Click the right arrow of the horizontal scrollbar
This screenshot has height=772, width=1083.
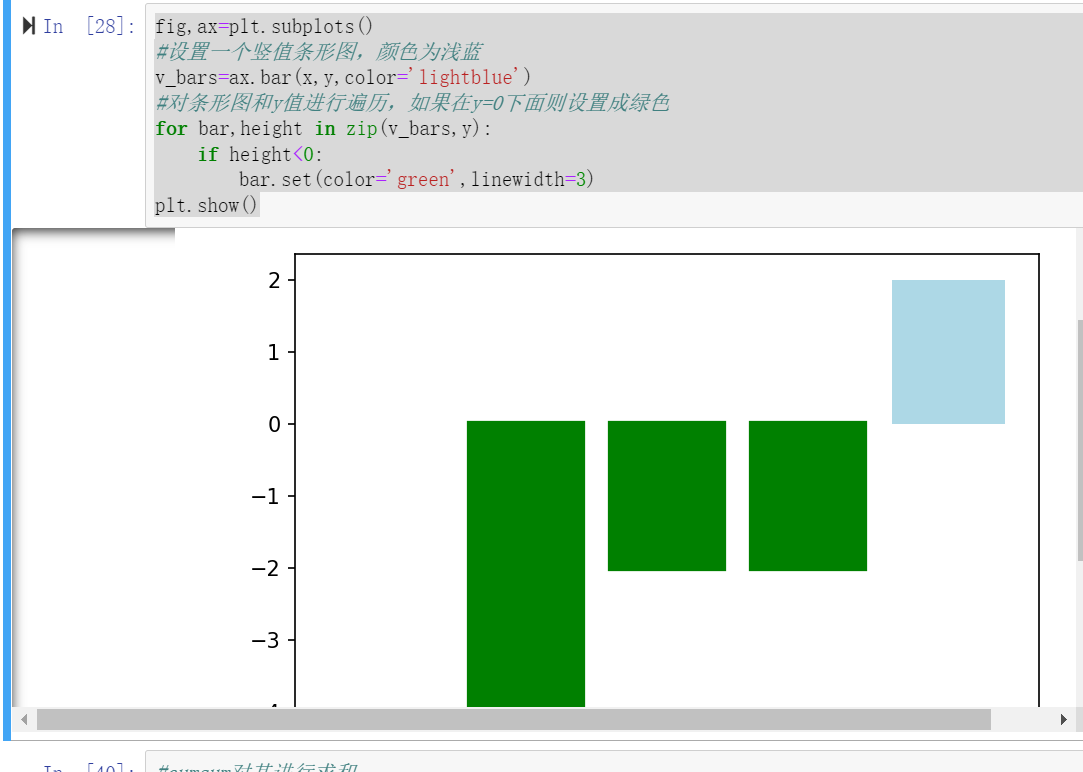pyautogui.click(x=1066, y=719)
